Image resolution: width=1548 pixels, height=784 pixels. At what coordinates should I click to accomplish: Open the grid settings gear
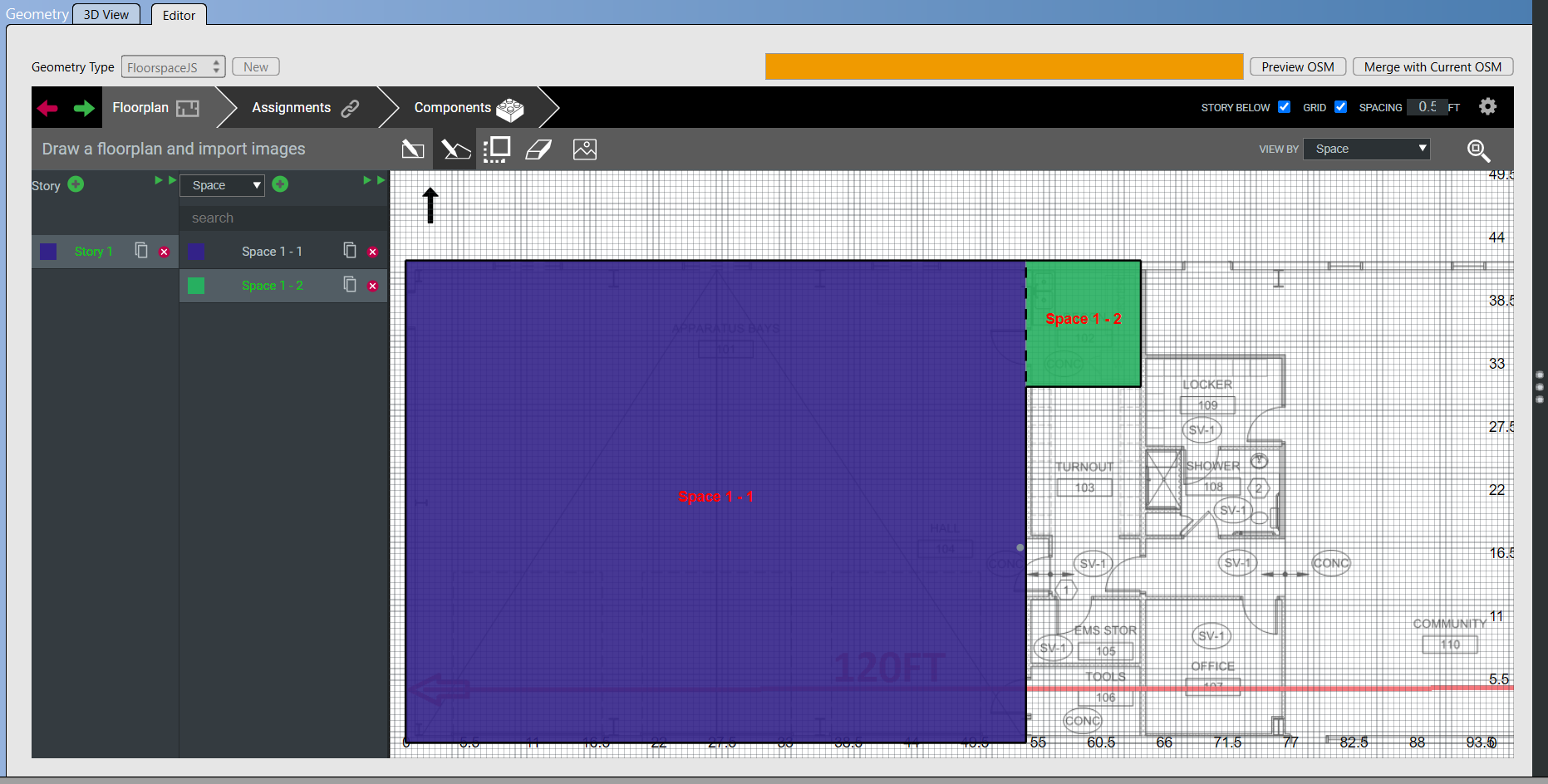[1488, 106]
